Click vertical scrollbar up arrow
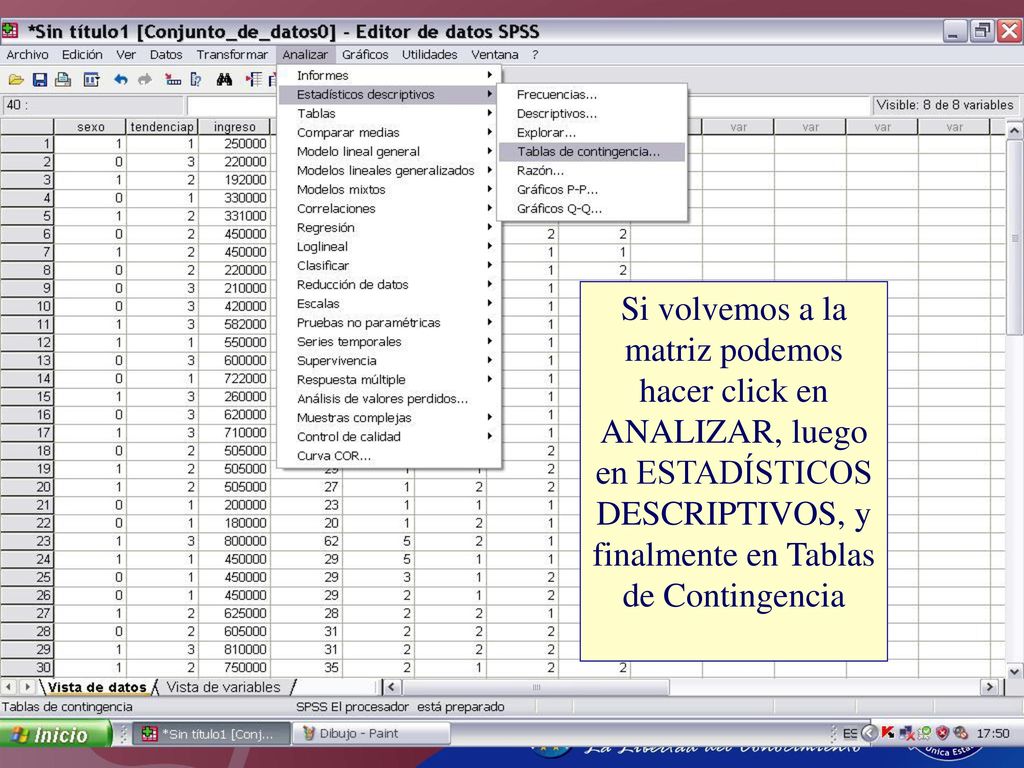 click(x=1014, y=130)
